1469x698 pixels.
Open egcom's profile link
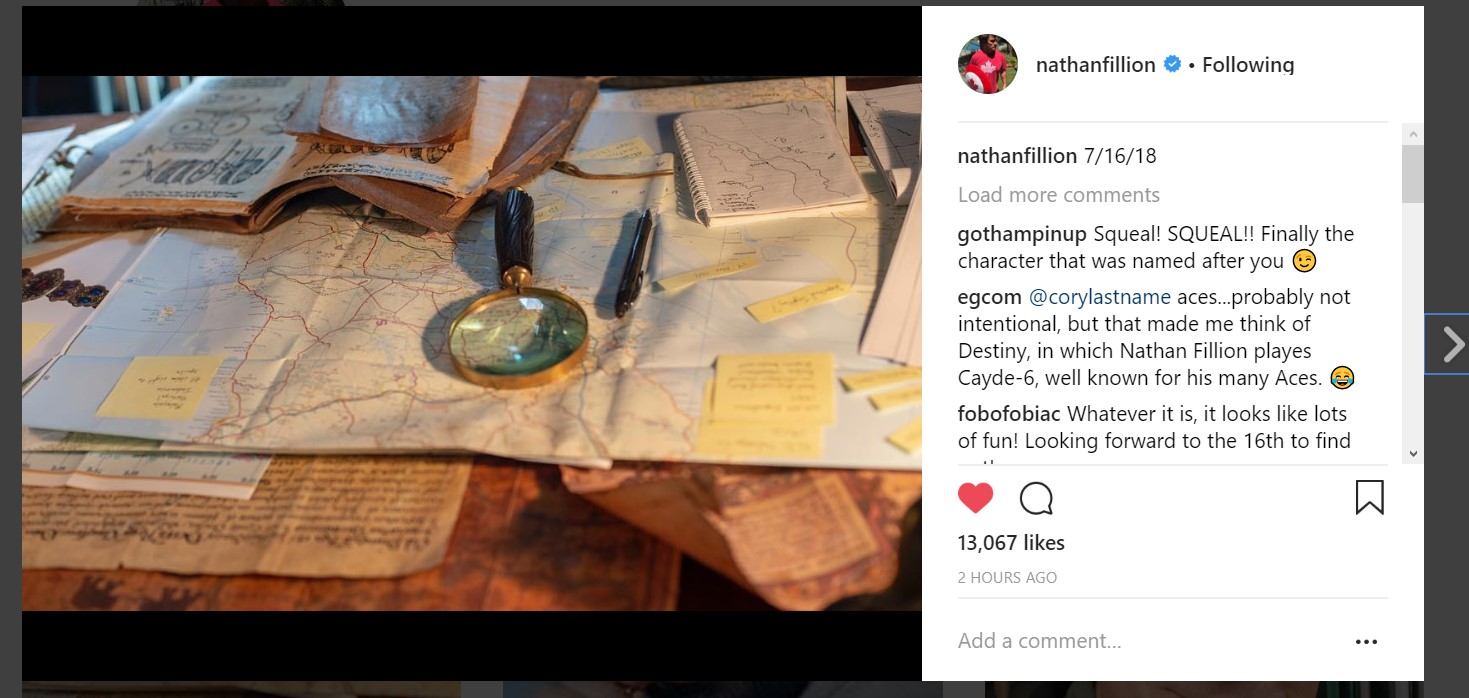point(989,297)
